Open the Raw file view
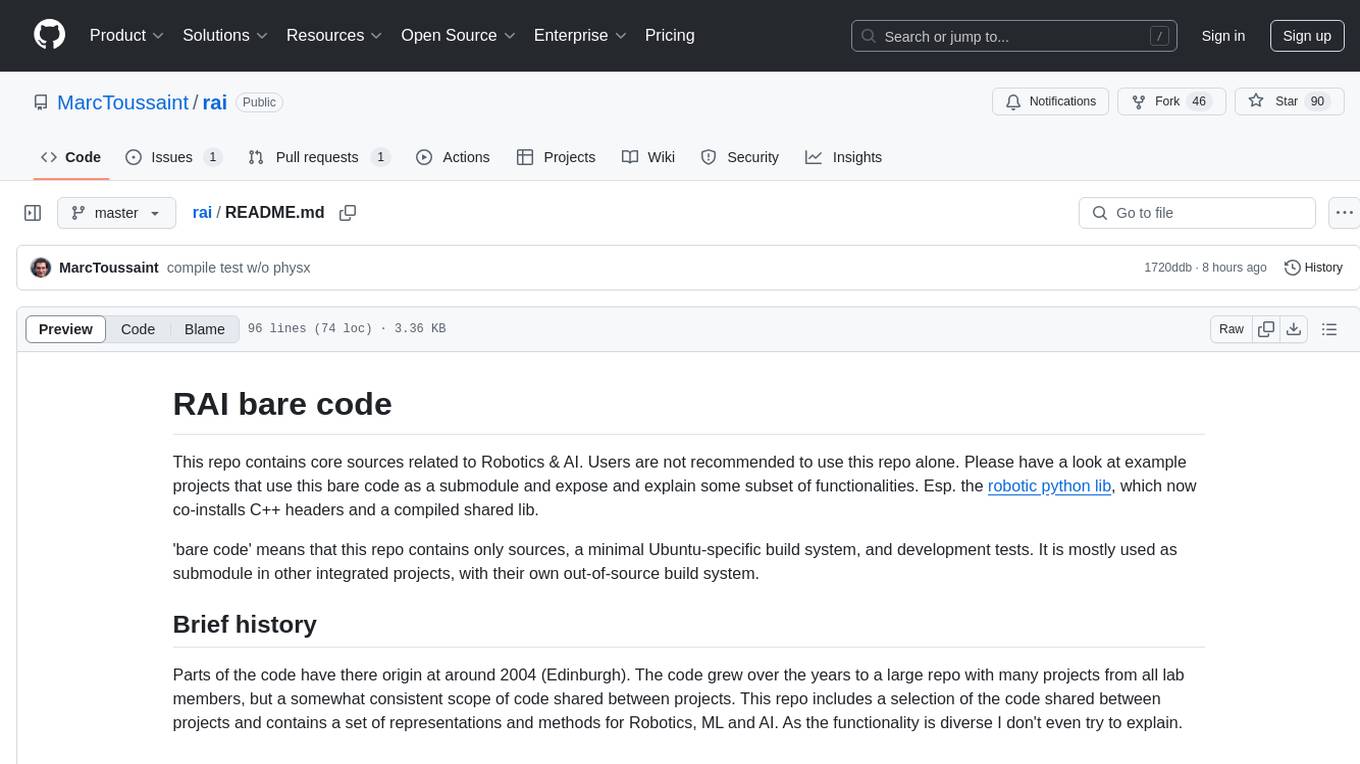Screen dimensions: 1360x764 click(1231, 329)
